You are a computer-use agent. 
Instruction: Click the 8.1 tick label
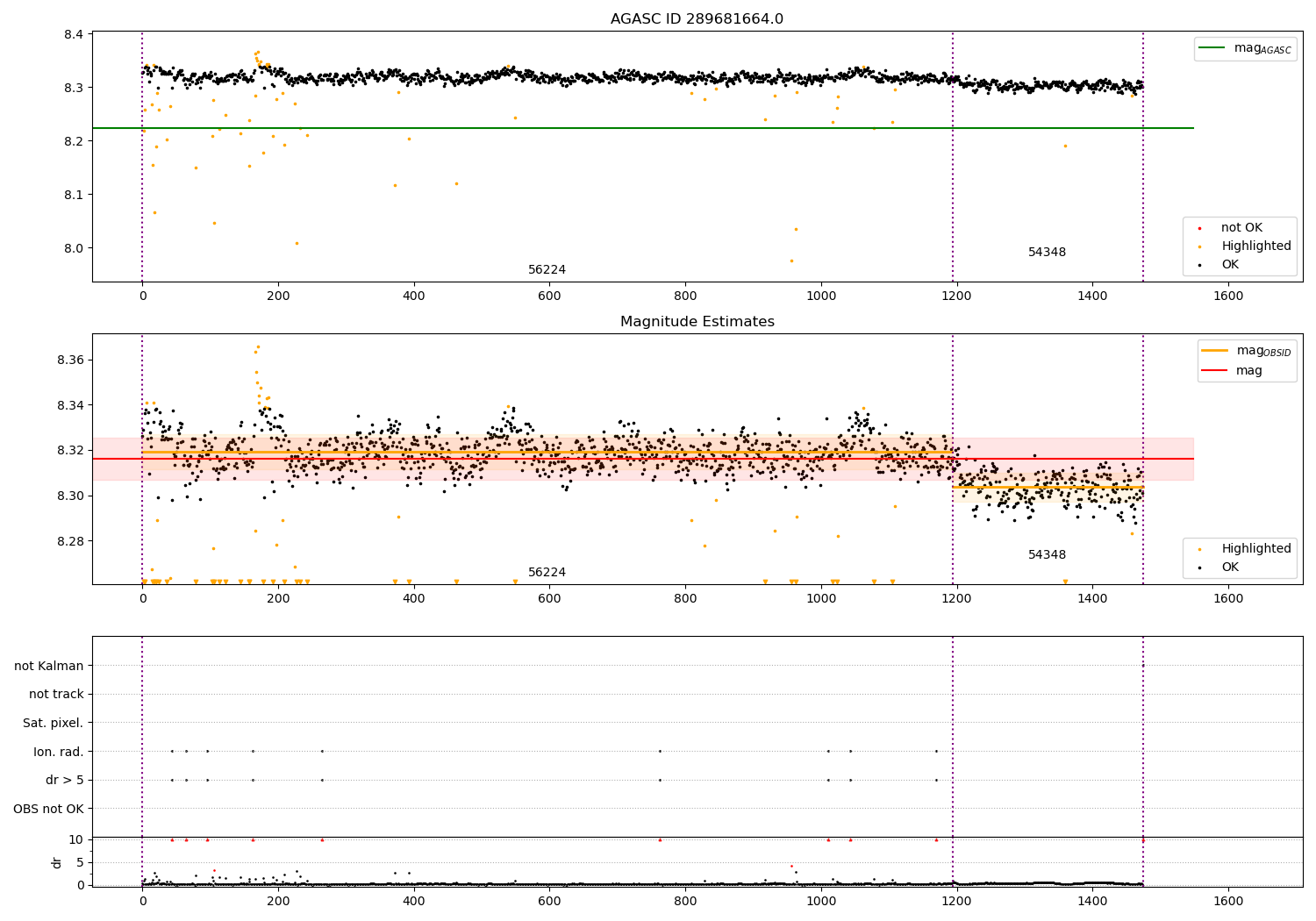pos(73,195)
